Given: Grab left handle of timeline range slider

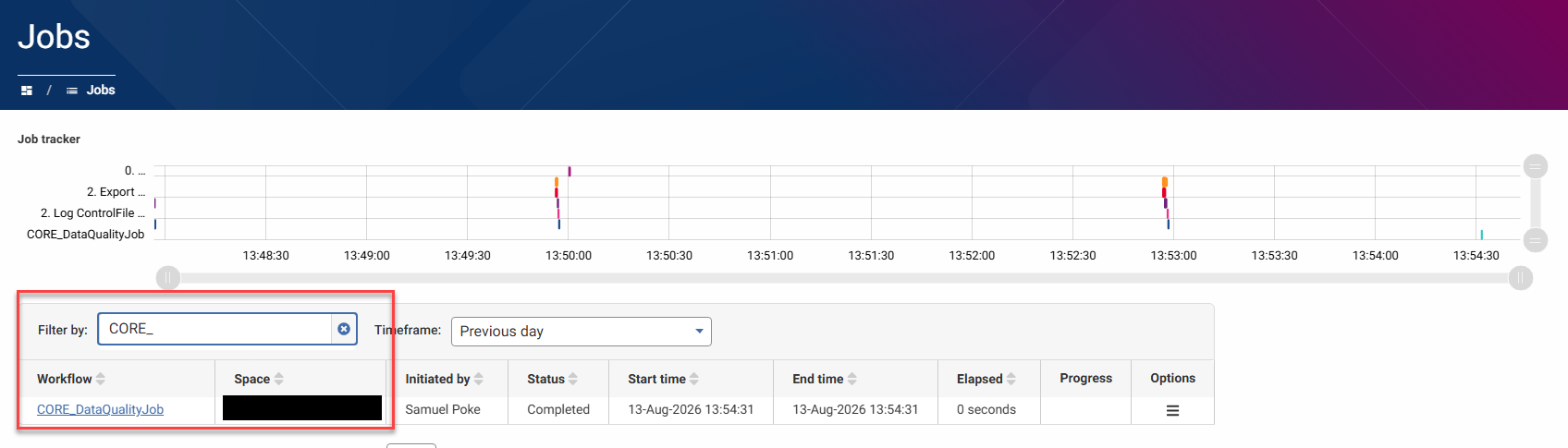Looking at the screenshot, I should [x=168, y=277].
